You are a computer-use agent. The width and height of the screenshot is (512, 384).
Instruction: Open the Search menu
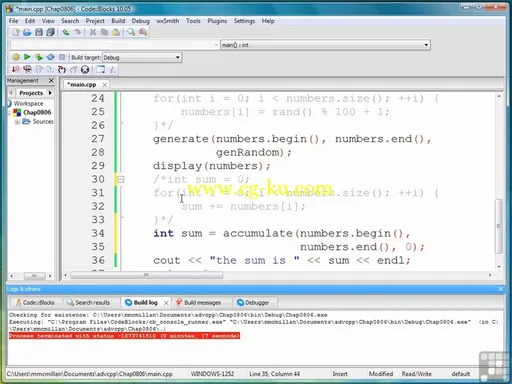(x=70, y=21)
